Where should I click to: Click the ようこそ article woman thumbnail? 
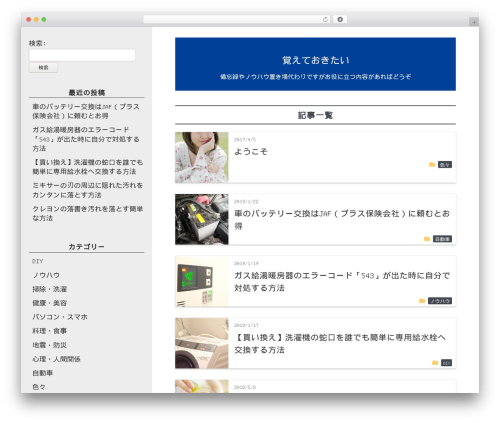(x=202, y=157)
